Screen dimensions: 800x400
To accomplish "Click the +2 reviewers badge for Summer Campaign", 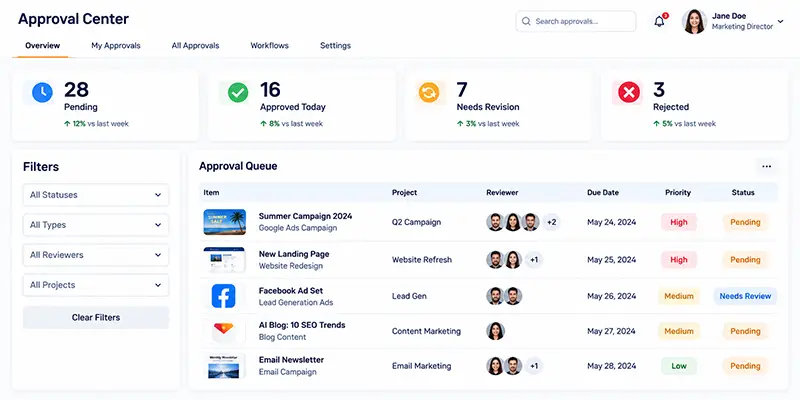I will (551, 222).
